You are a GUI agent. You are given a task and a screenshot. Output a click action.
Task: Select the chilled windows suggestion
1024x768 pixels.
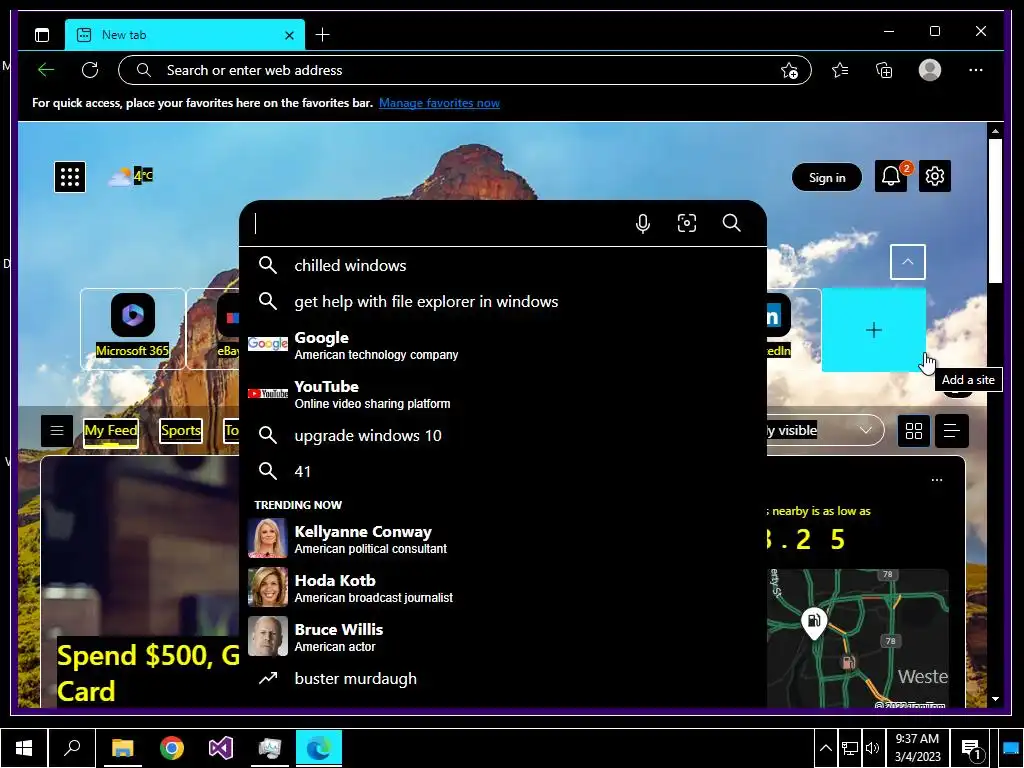[x=503, y=265]
